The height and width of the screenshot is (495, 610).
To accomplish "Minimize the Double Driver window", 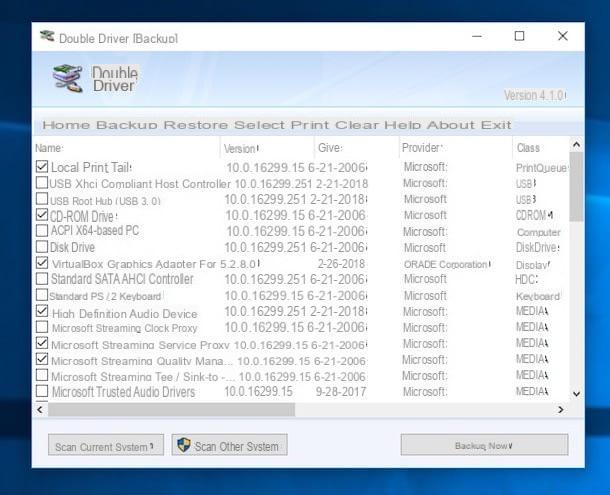I will pos(477,36).
